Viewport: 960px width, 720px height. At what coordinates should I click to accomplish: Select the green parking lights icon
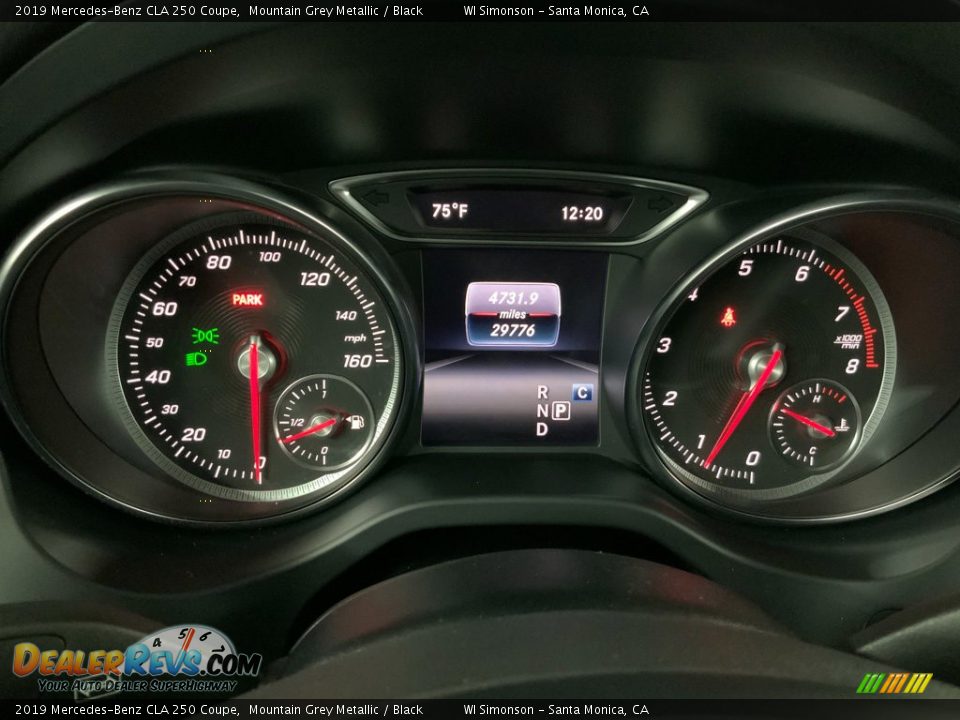click(205, 334)
